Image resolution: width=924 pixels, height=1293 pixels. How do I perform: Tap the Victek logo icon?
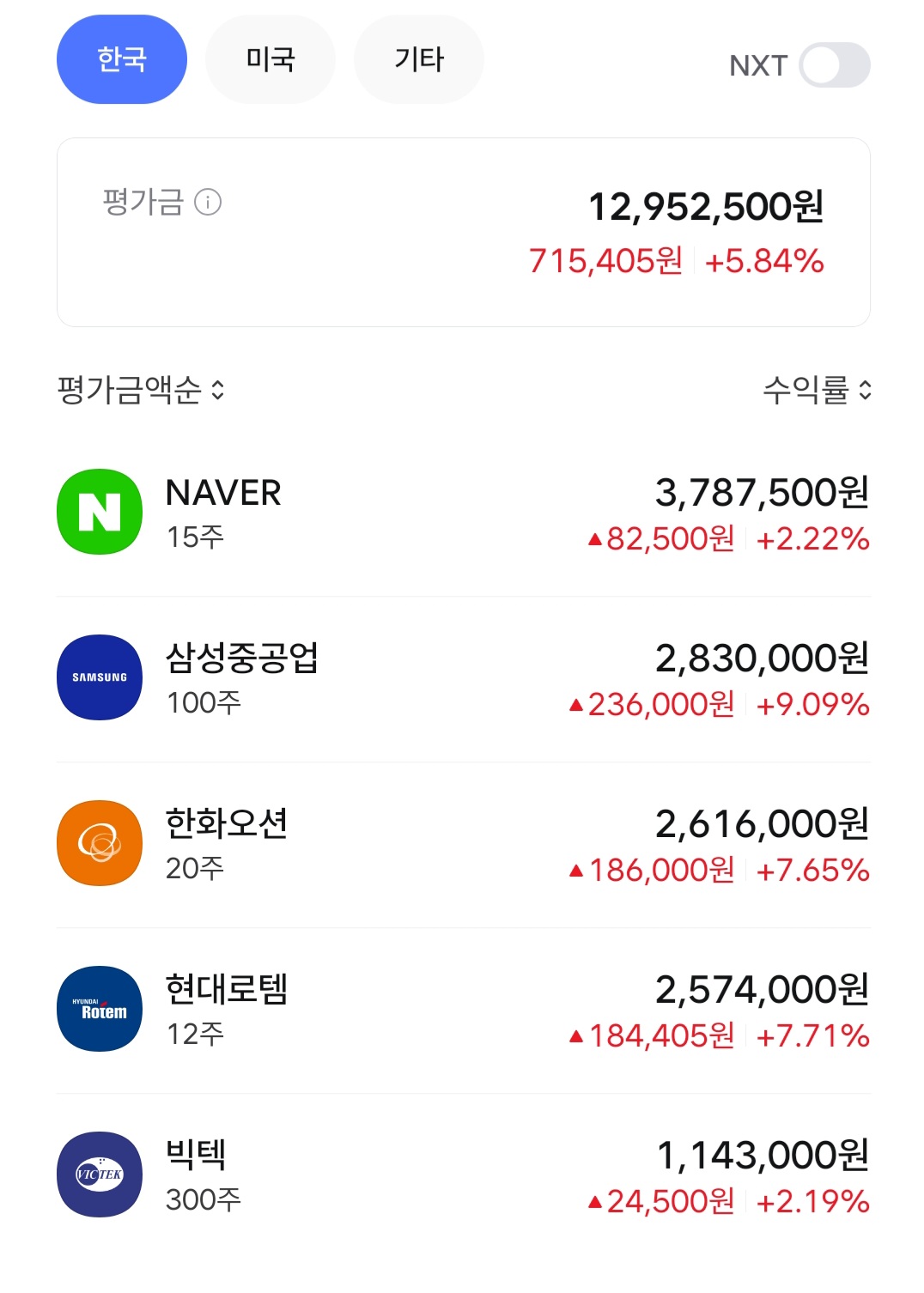click(100, 1175)
